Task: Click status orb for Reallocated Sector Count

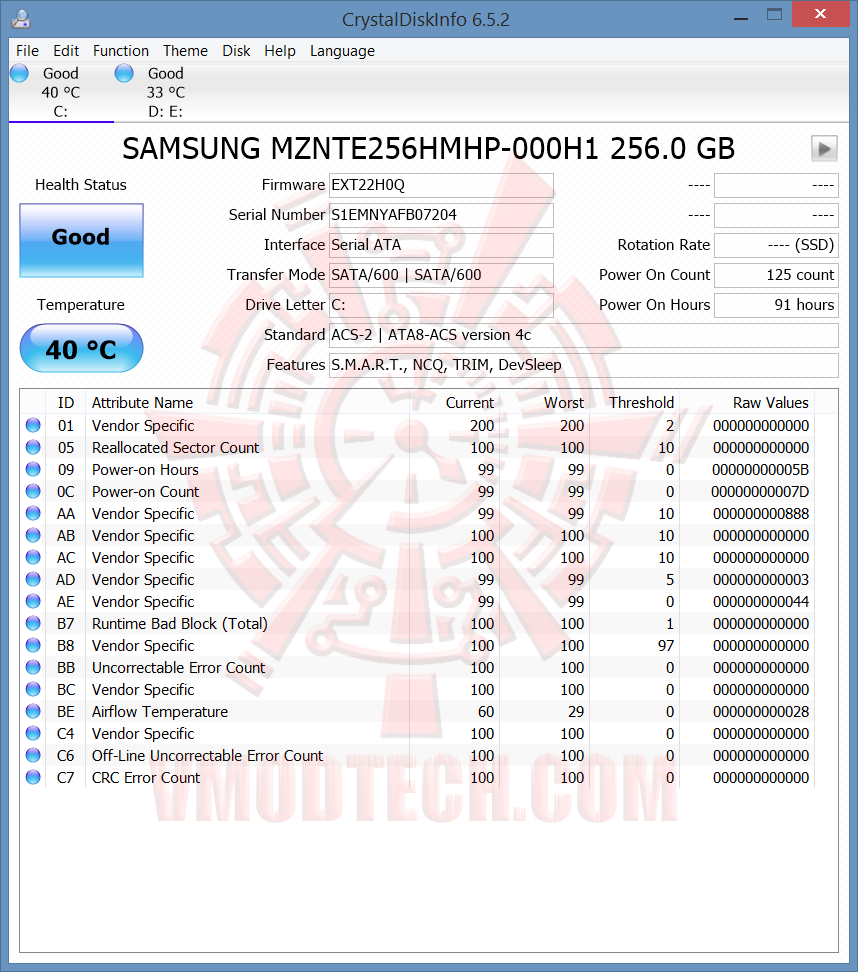Action: (x=33, y=447)
